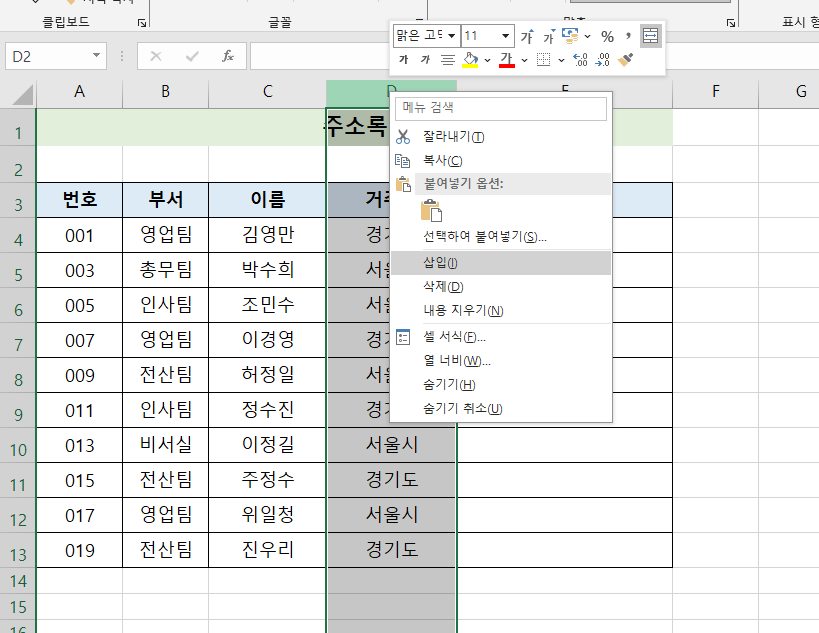Toggle italic in the mini toolbar
The image size is (819, 633).
pyautogui.click(x=425, y=60)
